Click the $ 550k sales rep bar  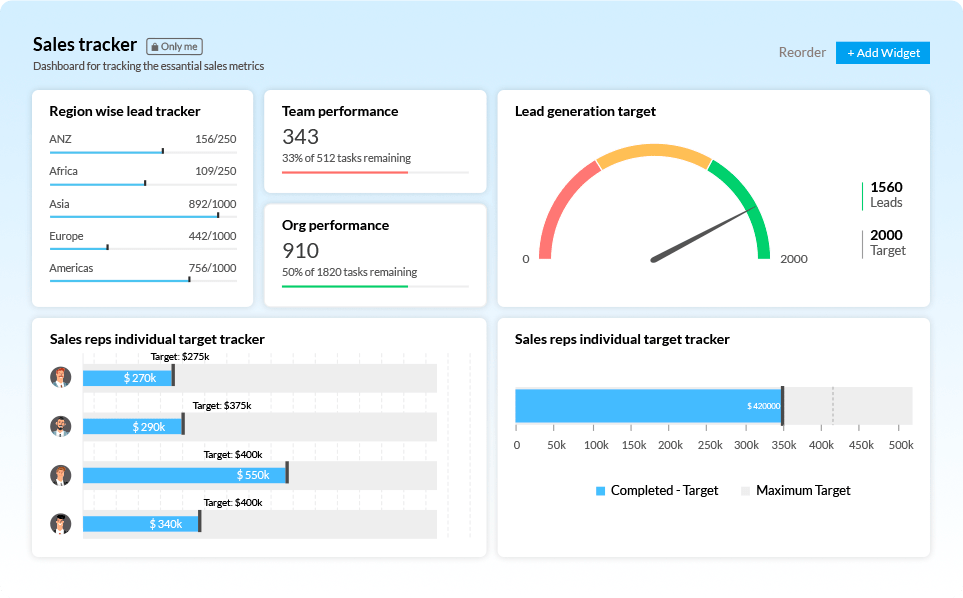coord(185,475)
